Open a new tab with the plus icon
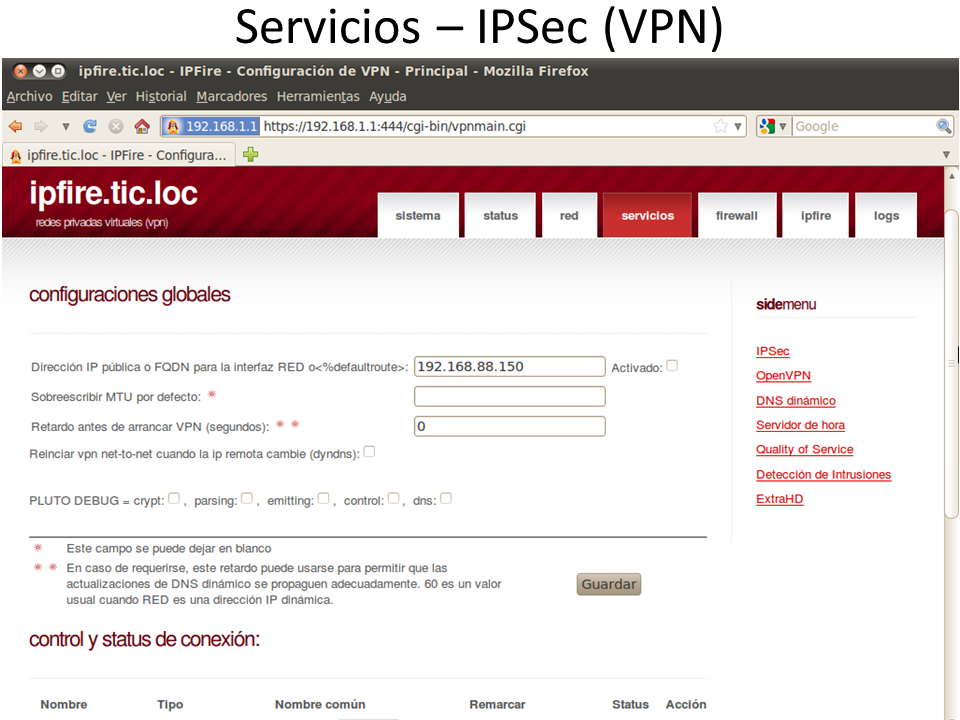This screenshot has height=720, width=960. (x=251, y=155)
